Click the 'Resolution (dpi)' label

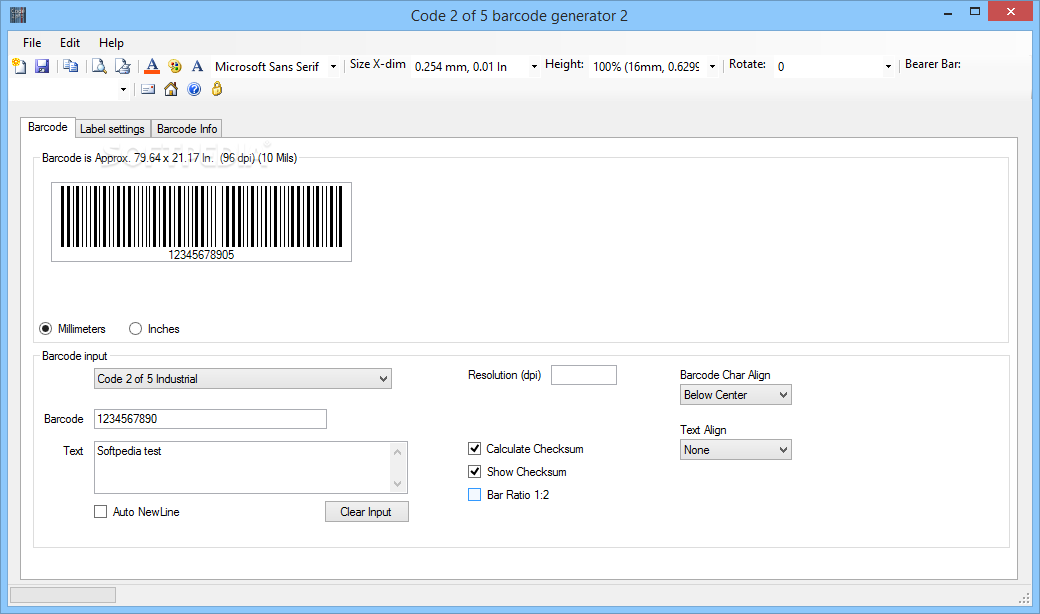(x=504, y=375)
